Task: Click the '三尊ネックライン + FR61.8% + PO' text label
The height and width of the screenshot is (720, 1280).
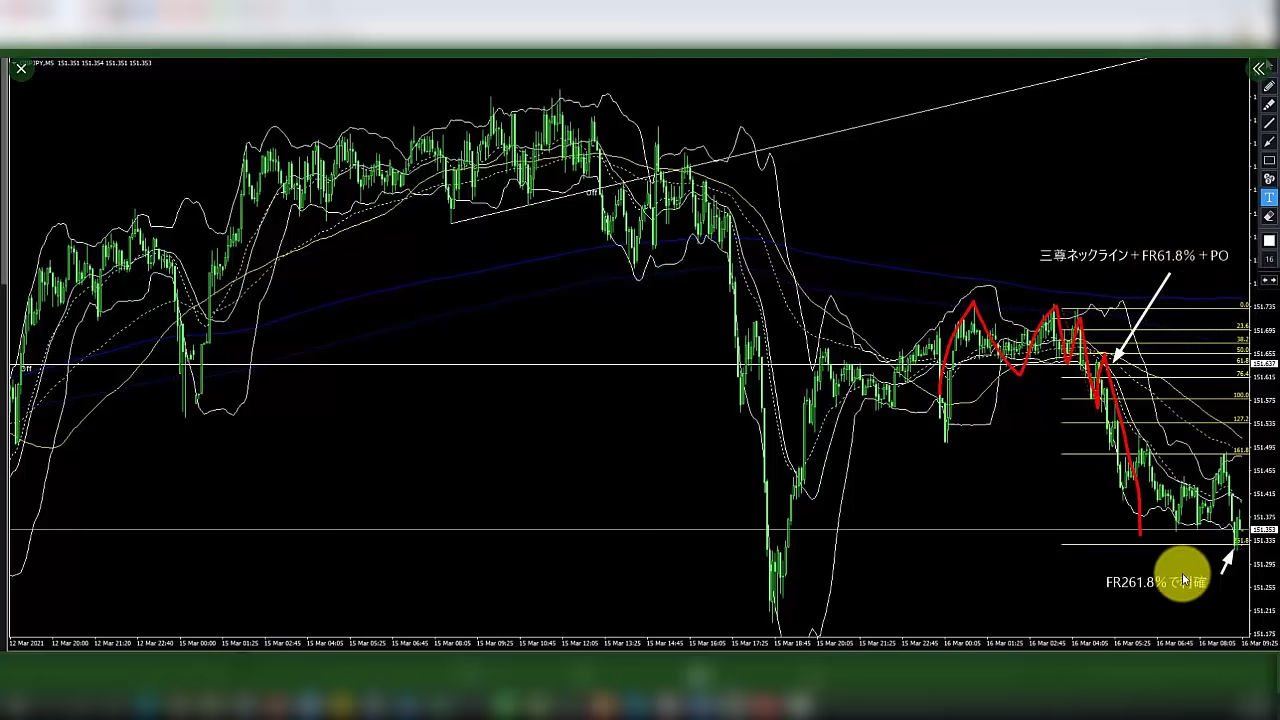Action: (1133, 256)
